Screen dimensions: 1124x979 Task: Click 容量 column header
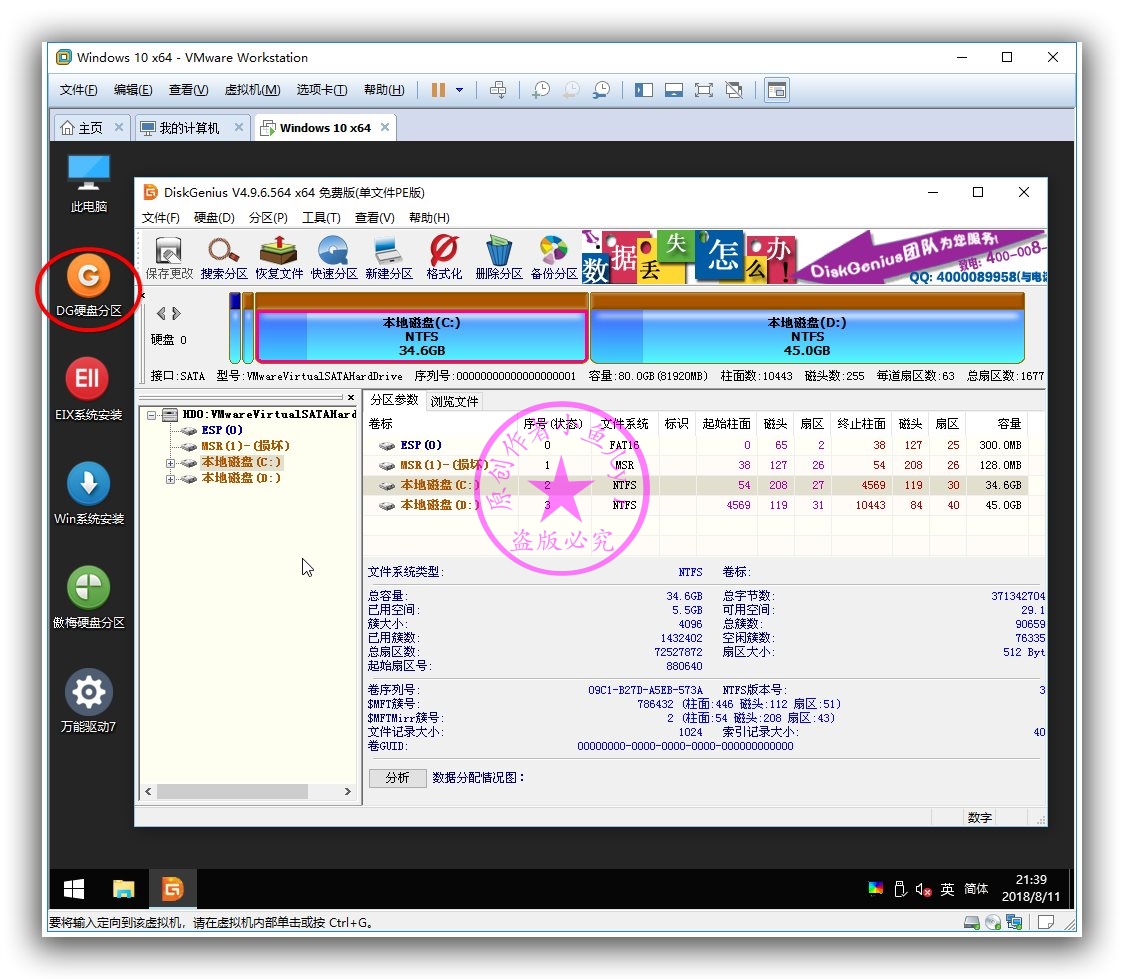pyautogui.click(x=997, y=424)
